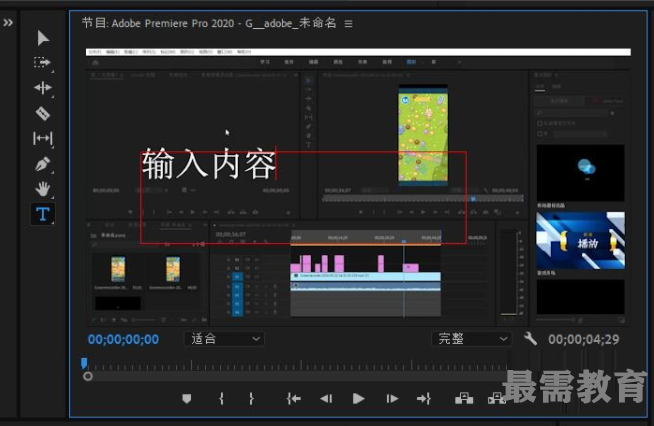Select the Type tool
654x426 pixels.
click(42, 214)
